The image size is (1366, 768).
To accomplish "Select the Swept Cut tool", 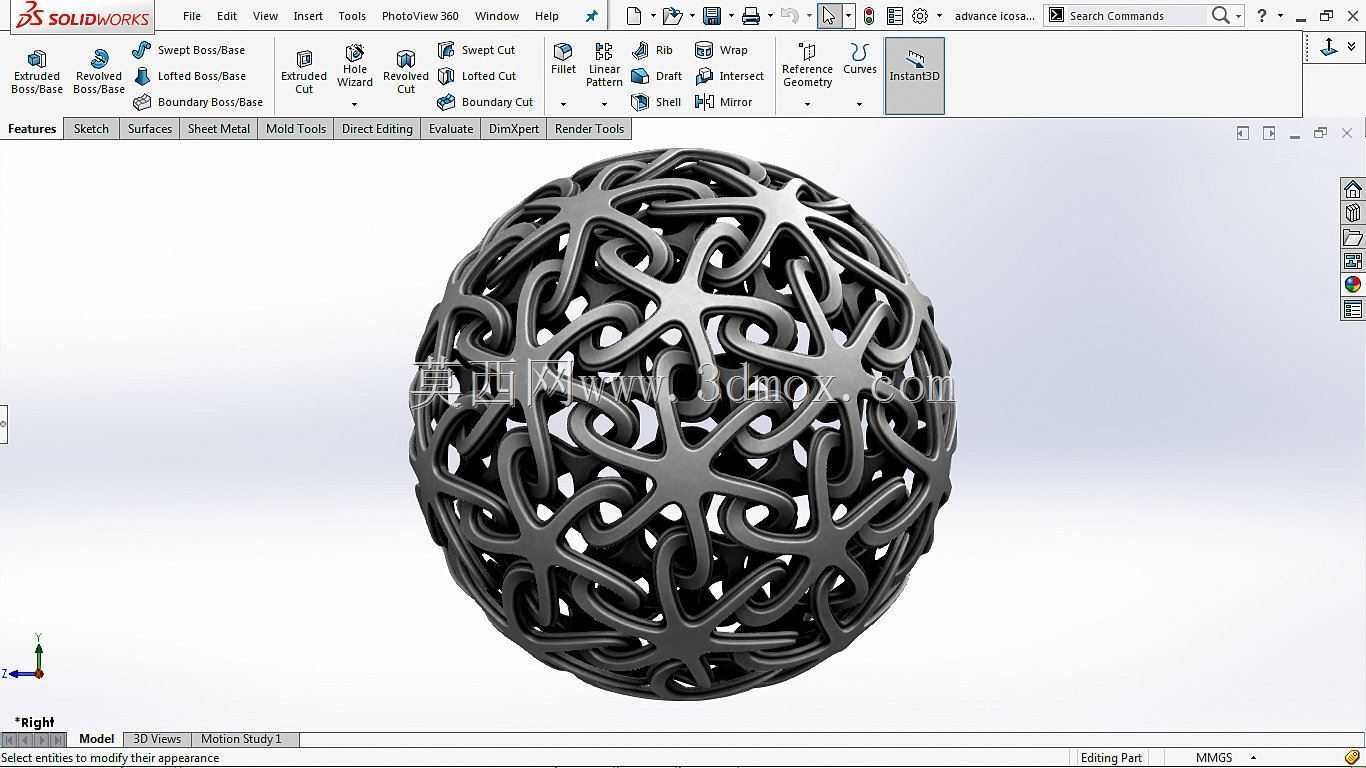I will 476,50.
